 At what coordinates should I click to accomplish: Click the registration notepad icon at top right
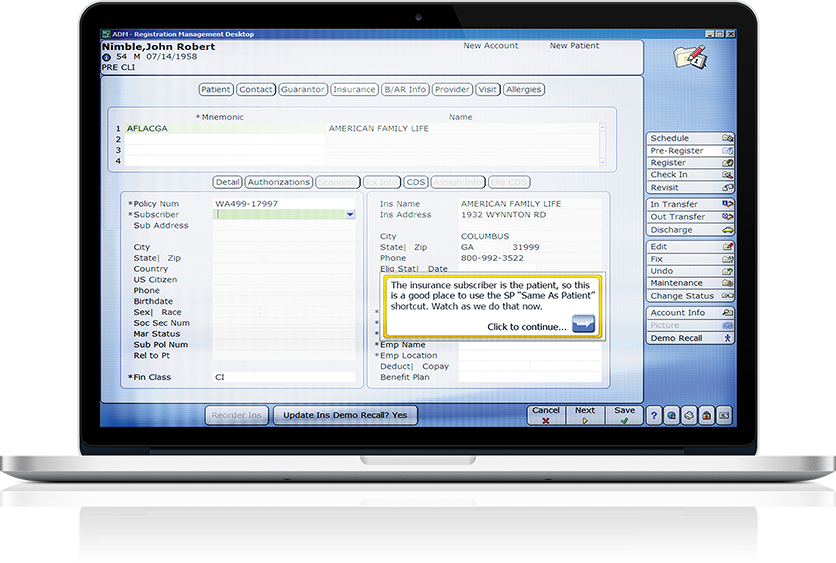pos(689,58)
